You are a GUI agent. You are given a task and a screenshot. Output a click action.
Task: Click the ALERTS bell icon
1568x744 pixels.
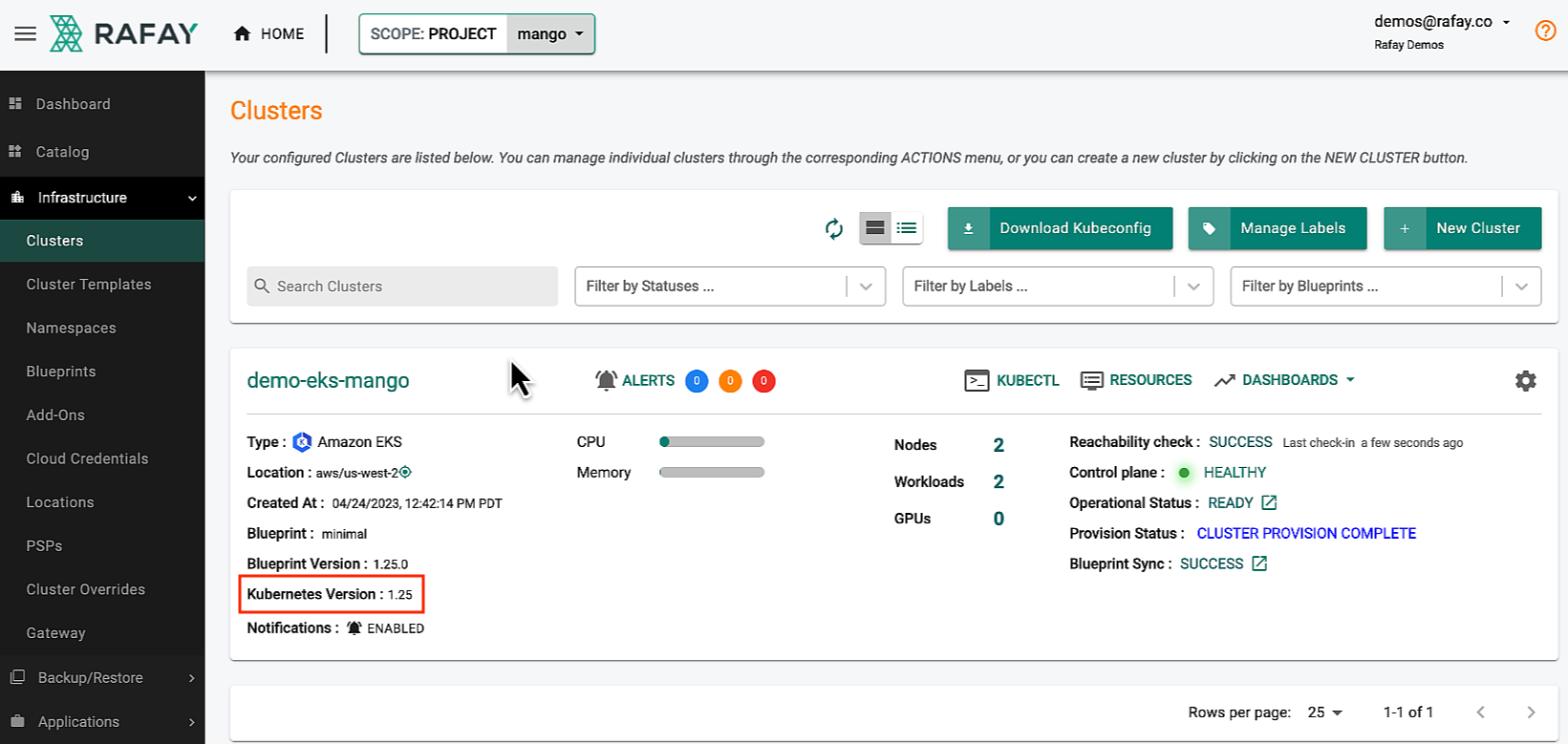coord(606,380)
